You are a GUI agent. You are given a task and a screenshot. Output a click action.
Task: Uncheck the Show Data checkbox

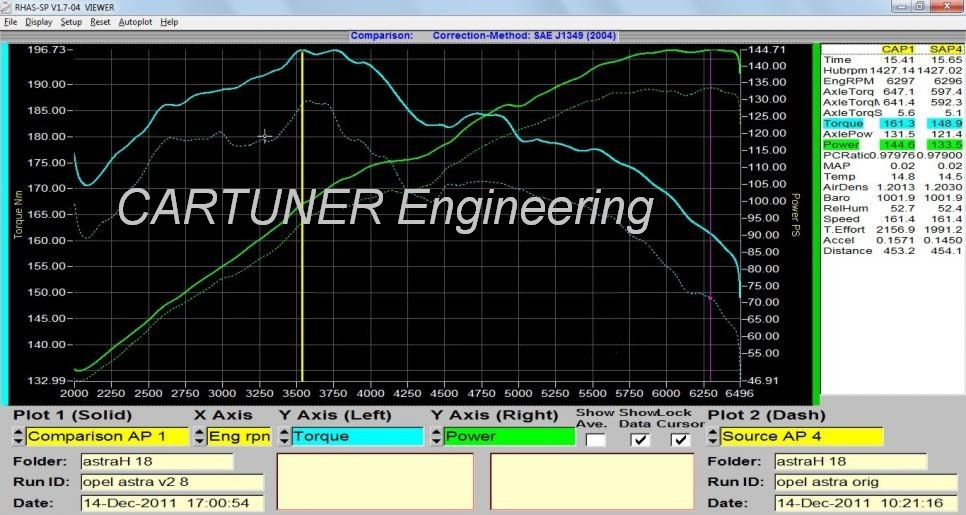pos(640,440)
